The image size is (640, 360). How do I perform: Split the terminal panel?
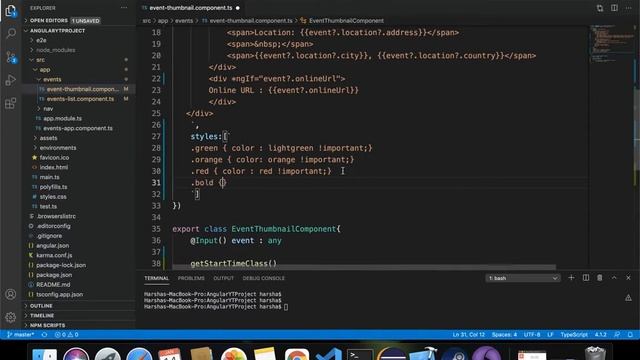(586, 278)
